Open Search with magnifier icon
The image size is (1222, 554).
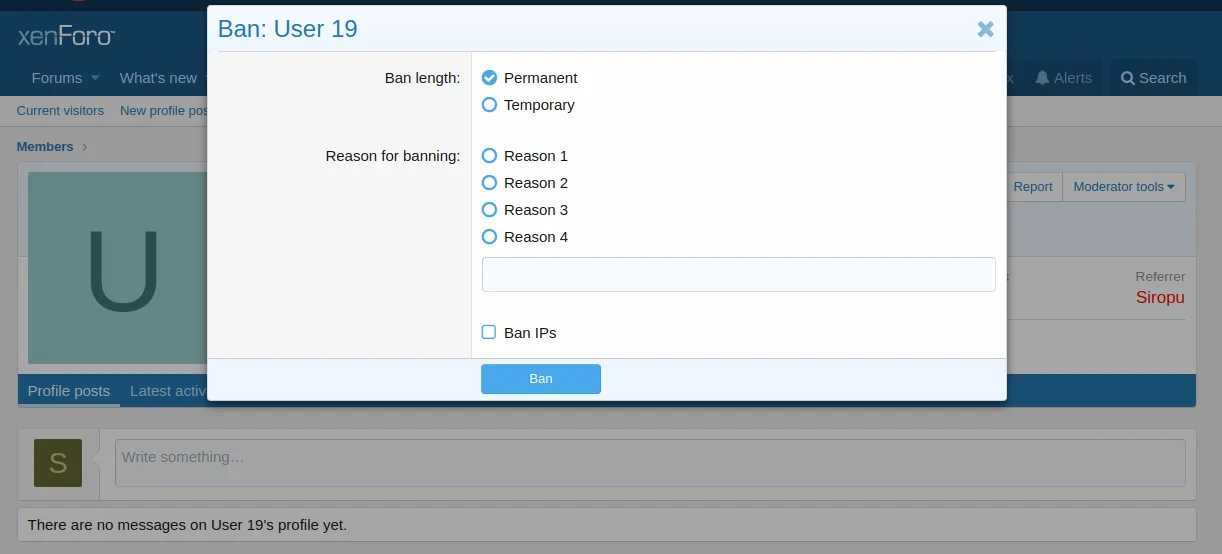(1153, 78)
